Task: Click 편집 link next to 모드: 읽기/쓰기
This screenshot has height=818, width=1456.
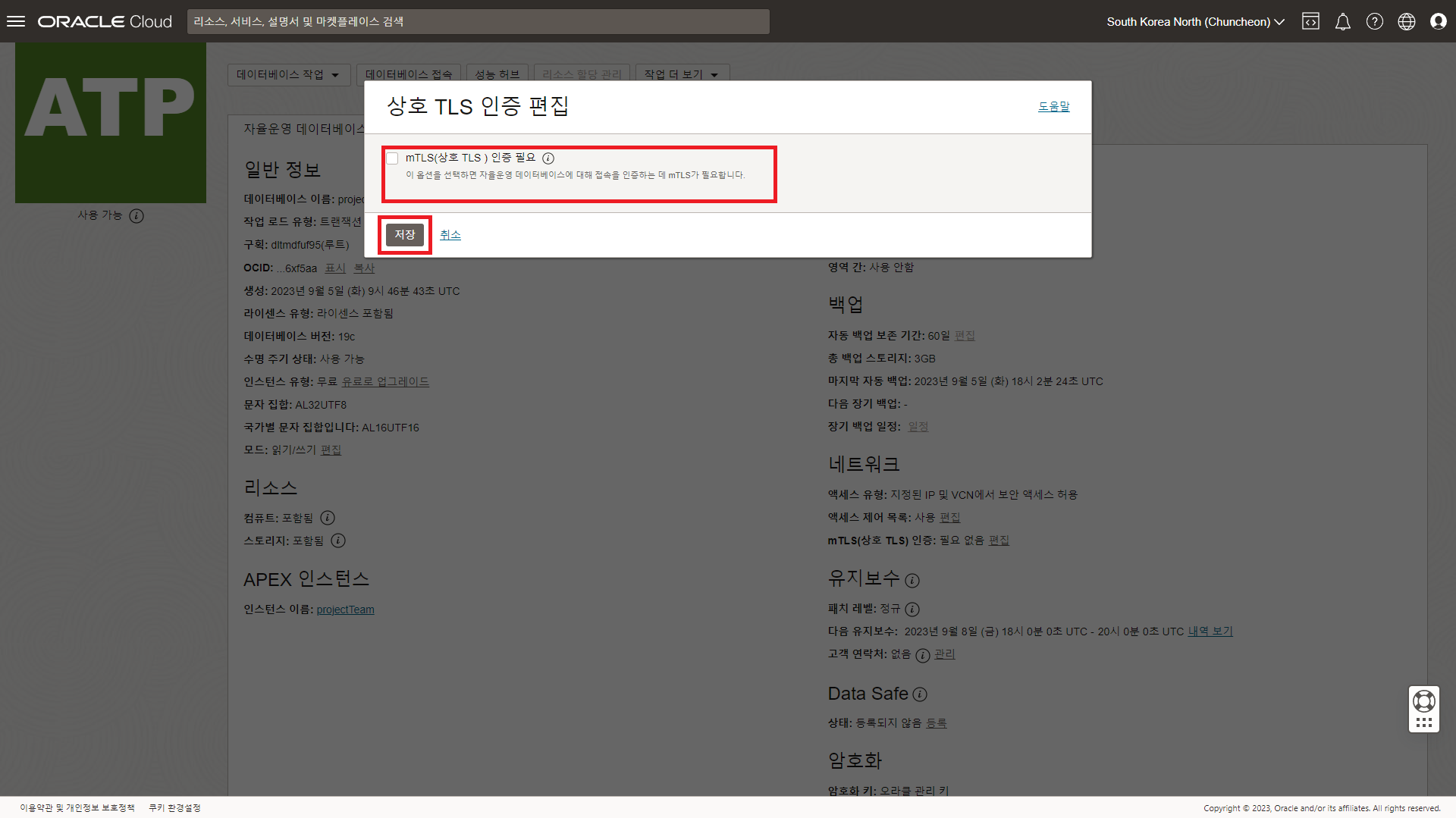Action: coord(331,450)
